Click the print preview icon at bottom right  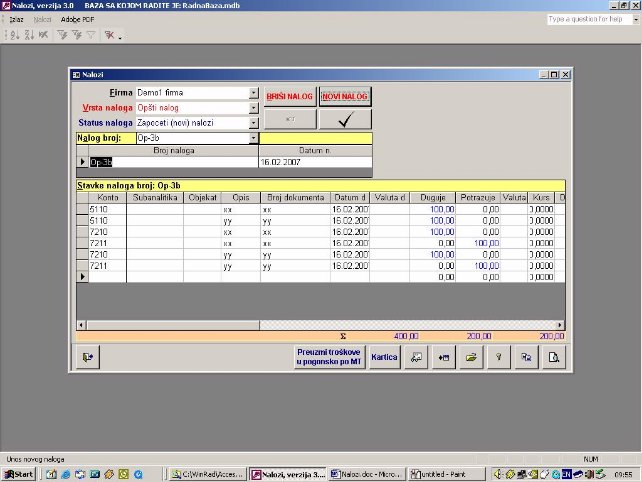point(552,357)
